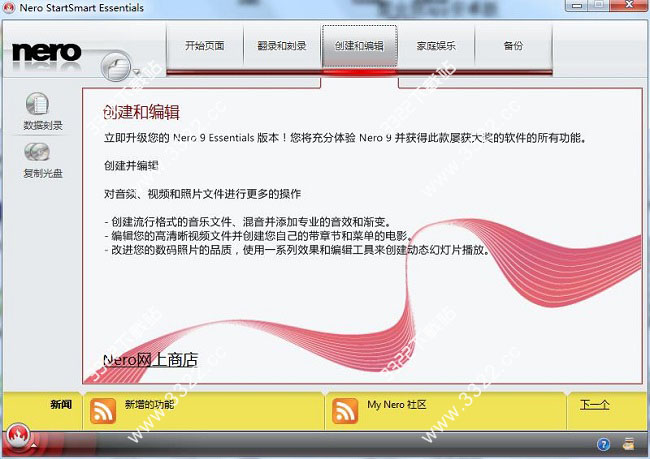Click the 数据刻录 label in sidebar
The image size is (650, 459).
[43, 125]
